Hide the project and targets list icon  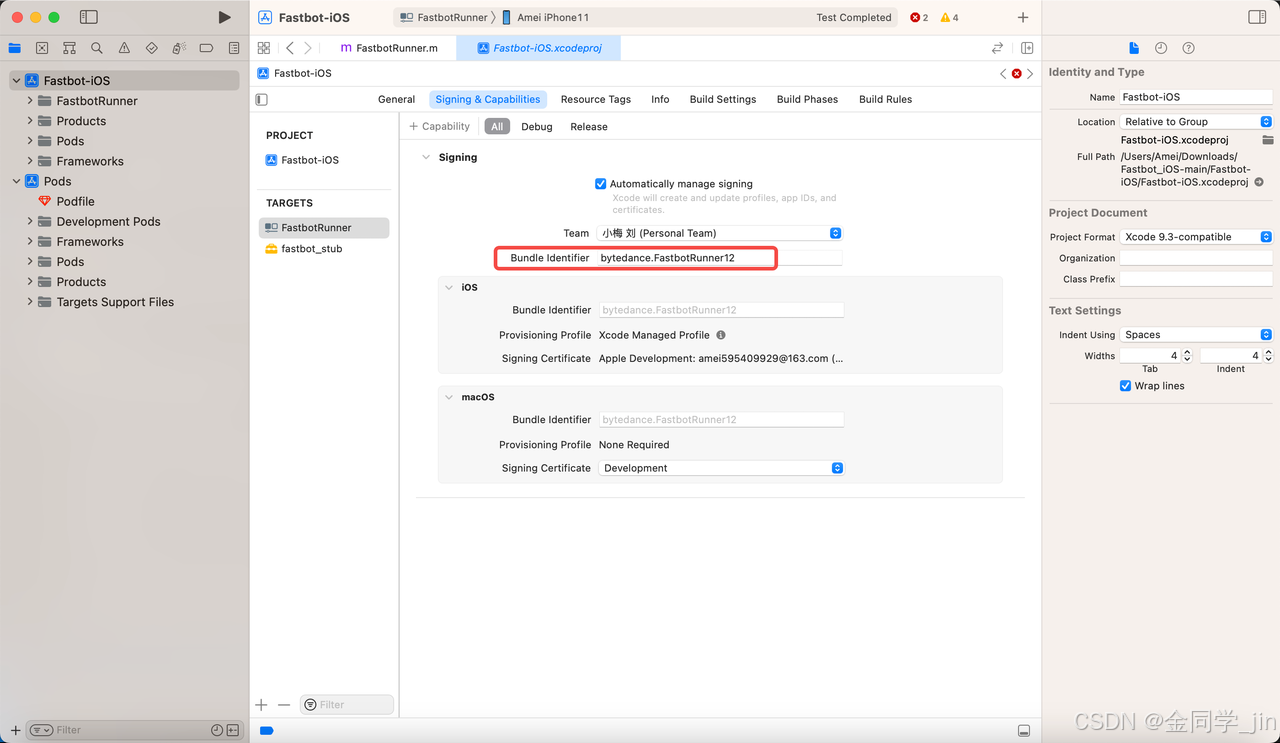point(262,99)
